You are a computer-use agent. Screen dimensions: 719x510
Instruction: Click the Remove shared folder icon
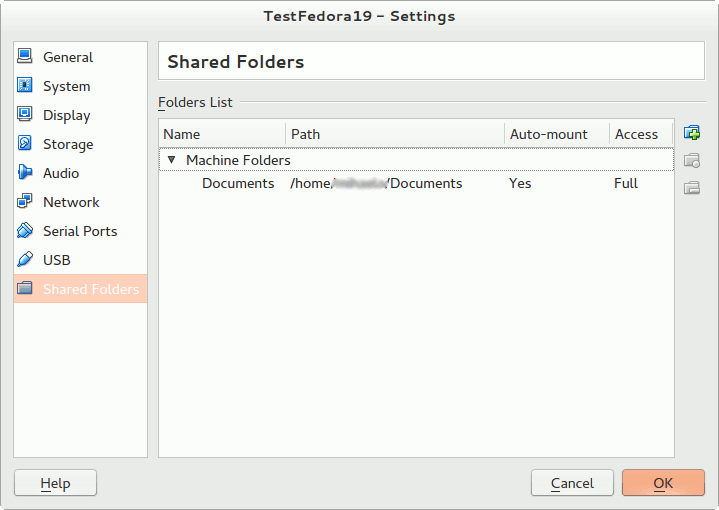[x=691, y=187]
